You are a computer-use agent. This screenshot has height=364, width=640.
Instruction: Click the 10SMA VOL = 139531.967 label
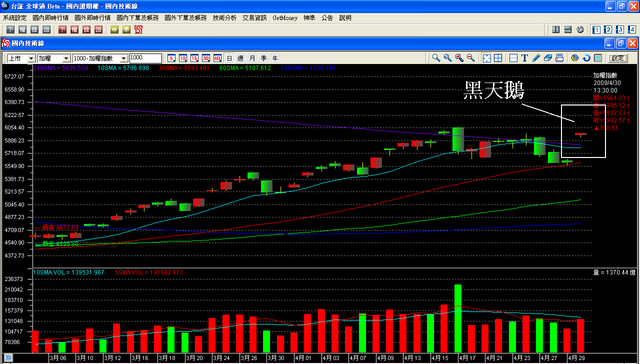[x=69, y=272]
